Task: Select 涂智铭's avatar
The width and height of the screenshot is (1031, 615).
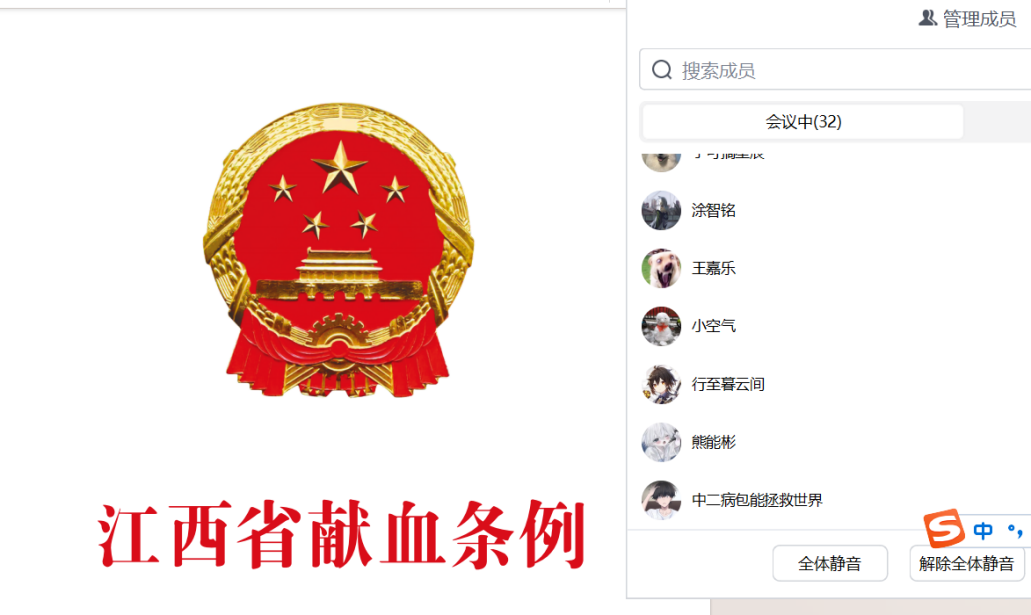Action: (661, 210)
